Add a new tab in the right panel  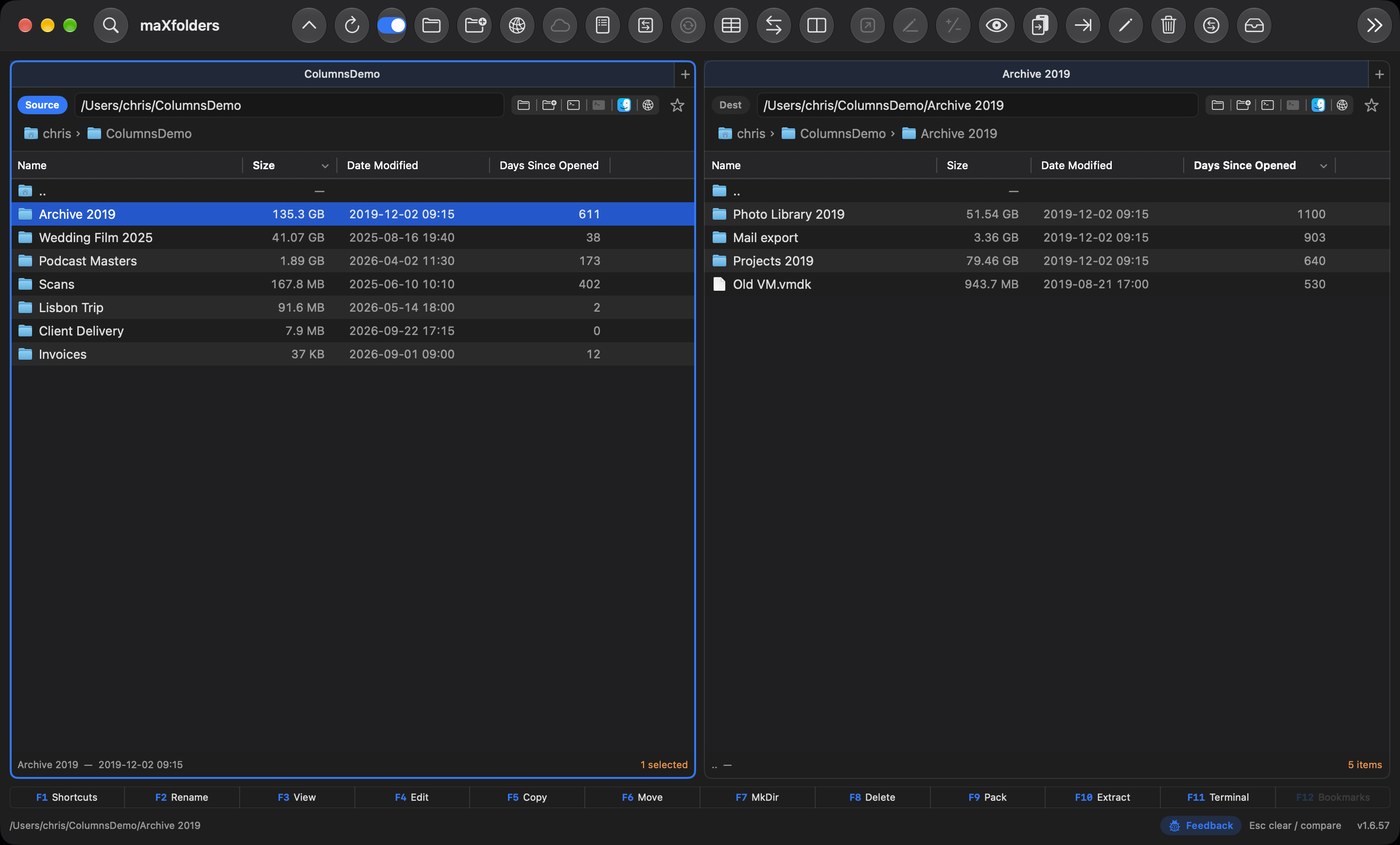tap(1379, 74)
